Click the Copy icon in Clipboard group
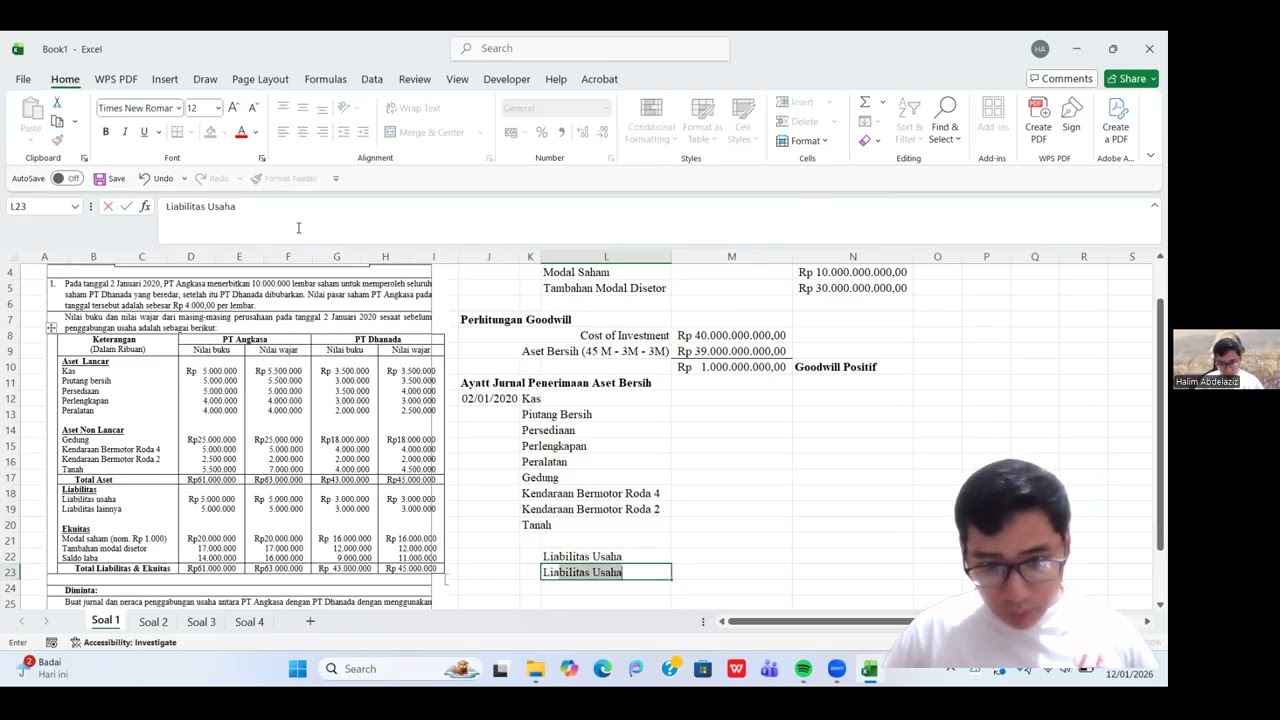Screen dimensions: 1280x720 coord(57,121)
